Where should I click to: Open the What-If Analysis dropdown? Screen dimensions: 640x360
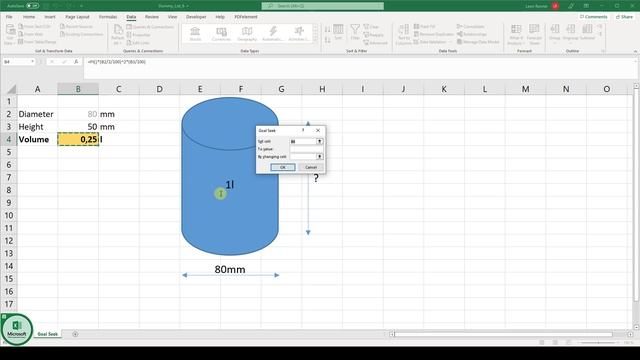coord(516,35)
